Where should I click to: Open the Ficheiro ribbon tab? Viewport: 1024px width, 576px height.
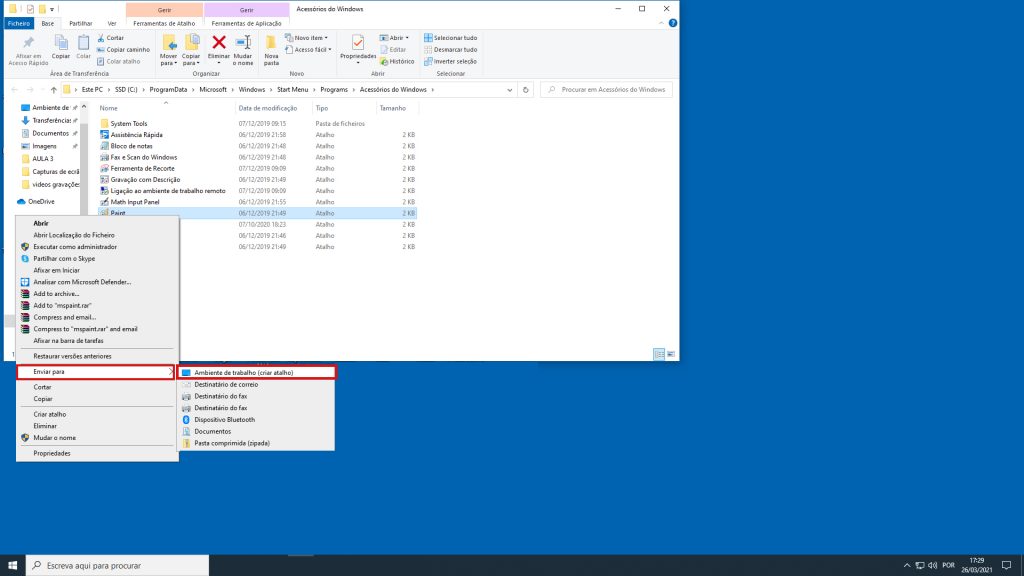pos(19,24)
